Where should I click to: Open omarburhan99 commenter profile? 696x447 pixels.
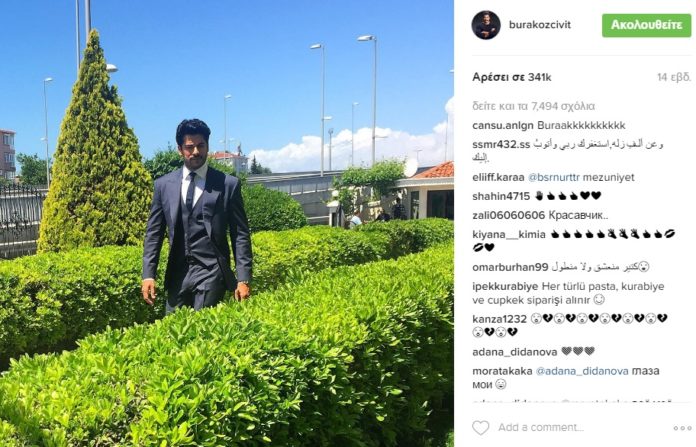(x=510, y=267)
